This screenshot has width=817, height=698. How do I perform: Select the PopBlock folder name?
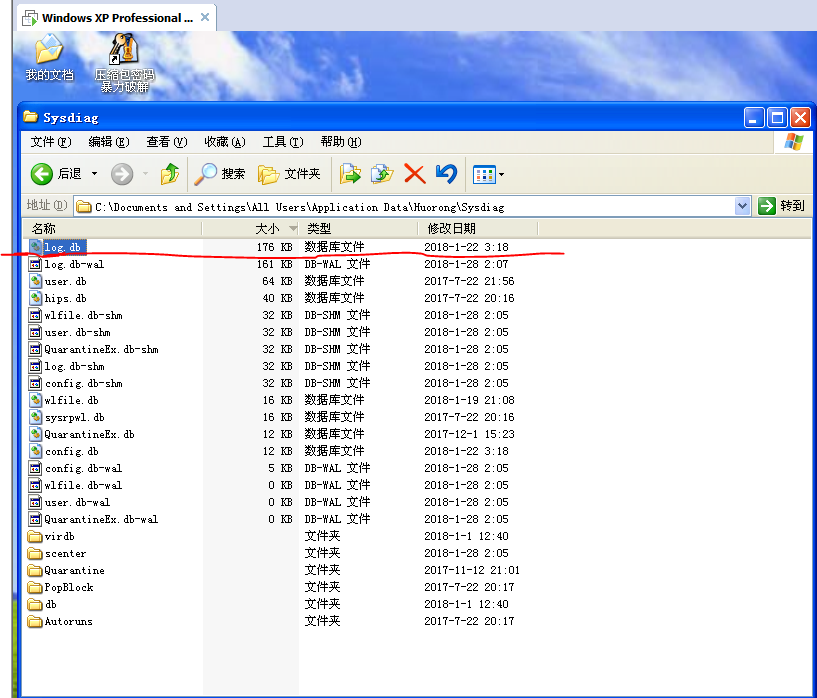pyautogui.click(x=69, y=588)
